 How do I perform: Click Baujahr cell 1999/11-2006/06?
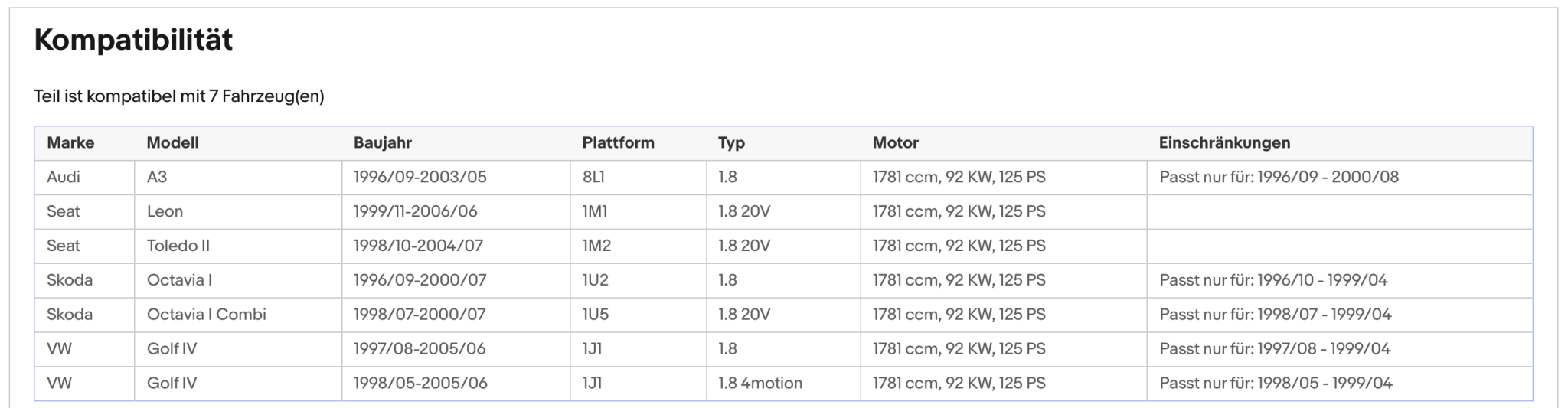(x=456, y=212)
